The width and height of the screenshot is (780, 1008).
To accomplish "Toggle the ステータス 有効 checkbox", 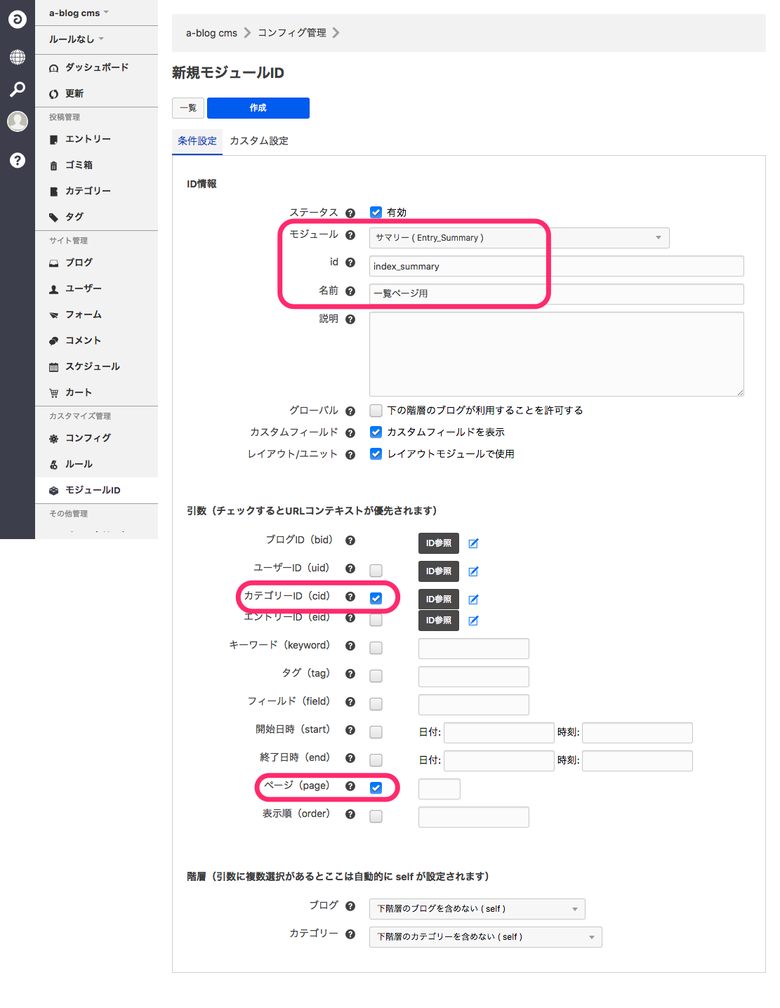I will 376,212.
